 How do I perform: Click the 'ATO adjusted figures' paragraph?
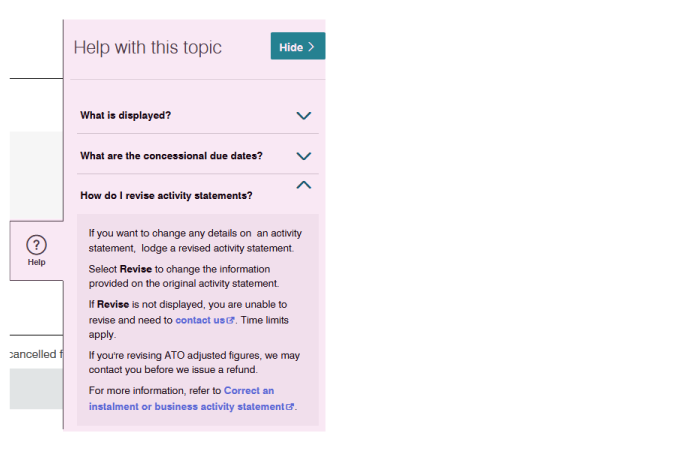click(193, 362)
